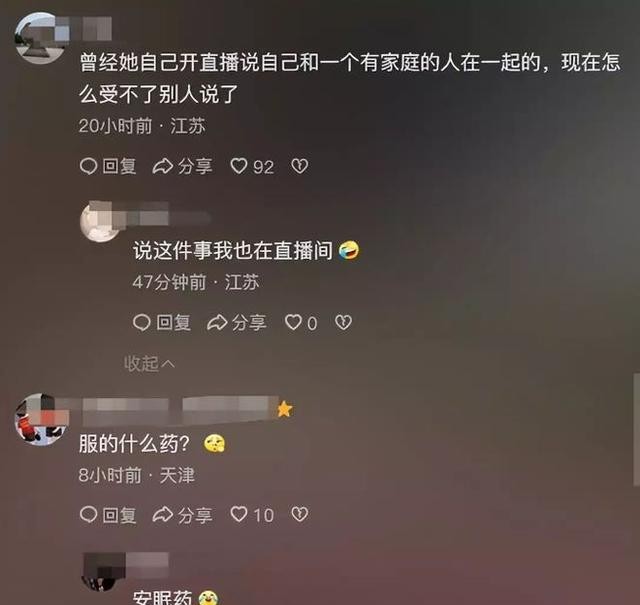Viewport: 640px width, 605px height.
Task: Open avatar of the first Jiangsu commenter
Action: point(40,38)
